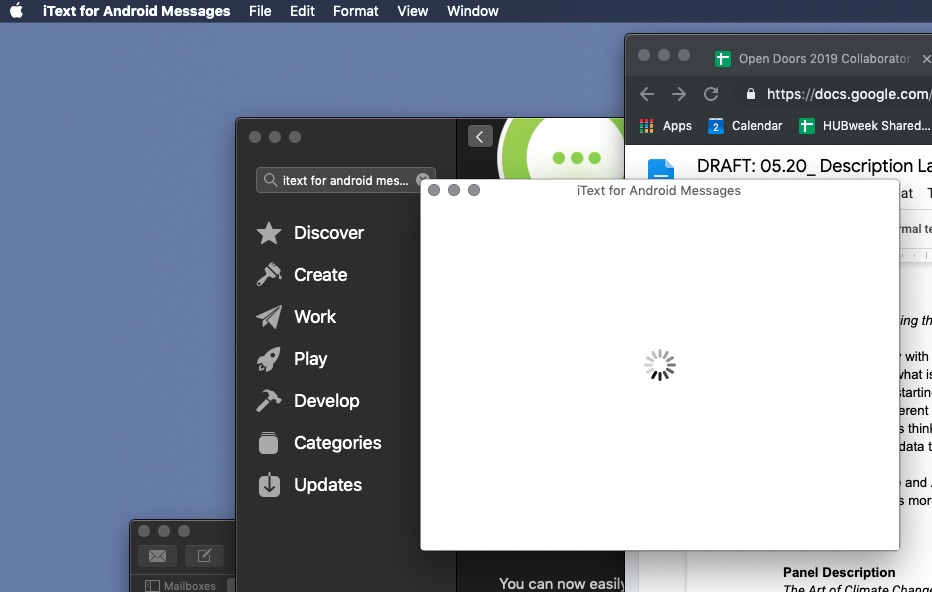Viewport: 932px width, 592px height.
Task: Click the DRAFT: 05.20_ Description document title
Action: [814, 166]
